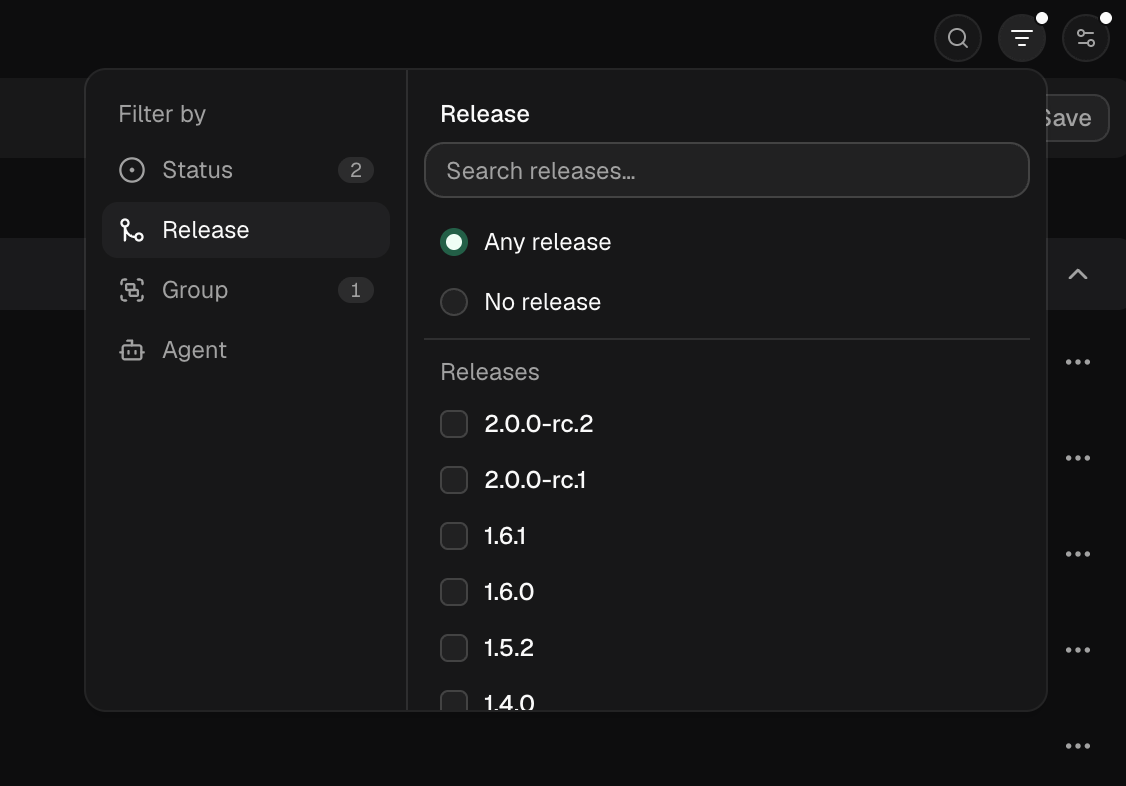Click the Group icon in sidebar
This screenshot has height=786, width=1126.
click(132, 290)
